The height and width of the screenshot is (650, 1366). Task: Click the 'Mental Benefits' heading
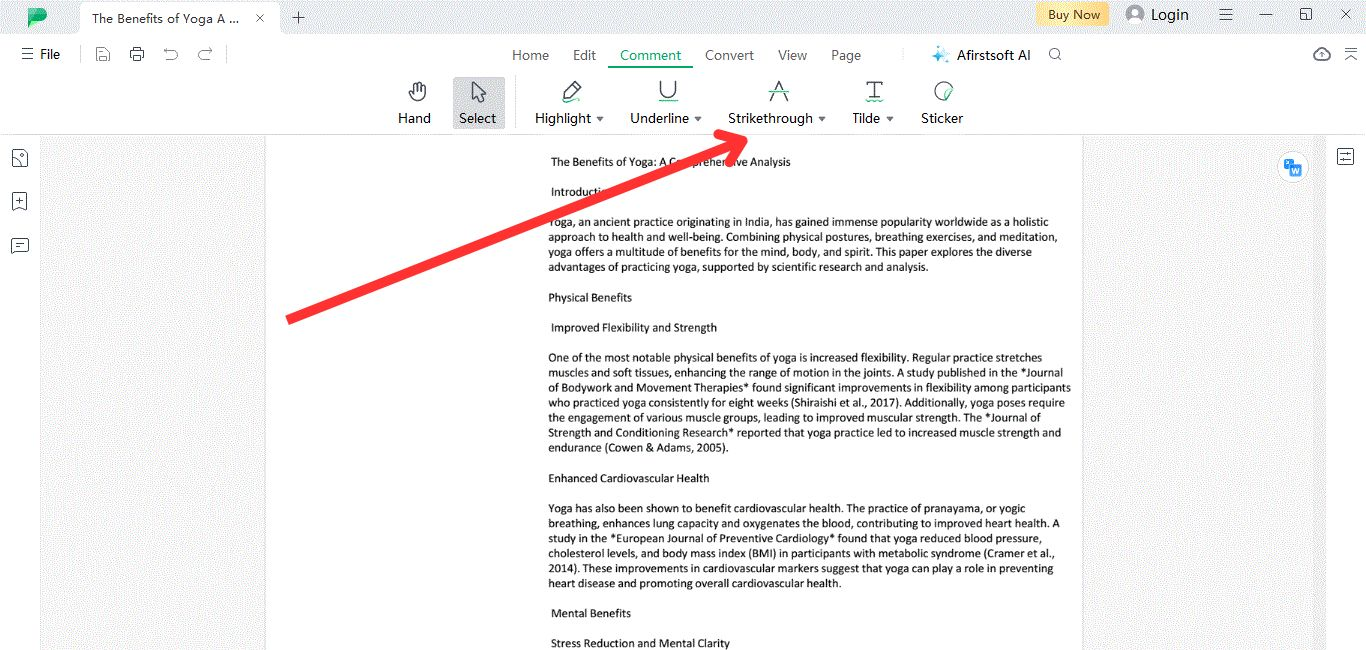point(591,613)
